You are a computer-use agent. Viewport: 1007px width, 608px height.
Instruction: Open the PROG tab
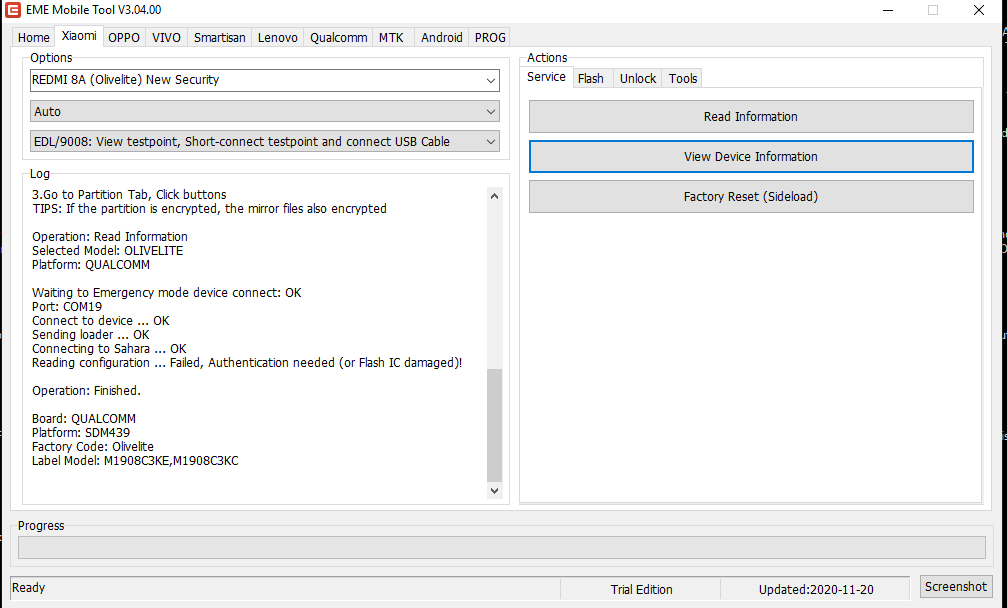tap(490, 37)
